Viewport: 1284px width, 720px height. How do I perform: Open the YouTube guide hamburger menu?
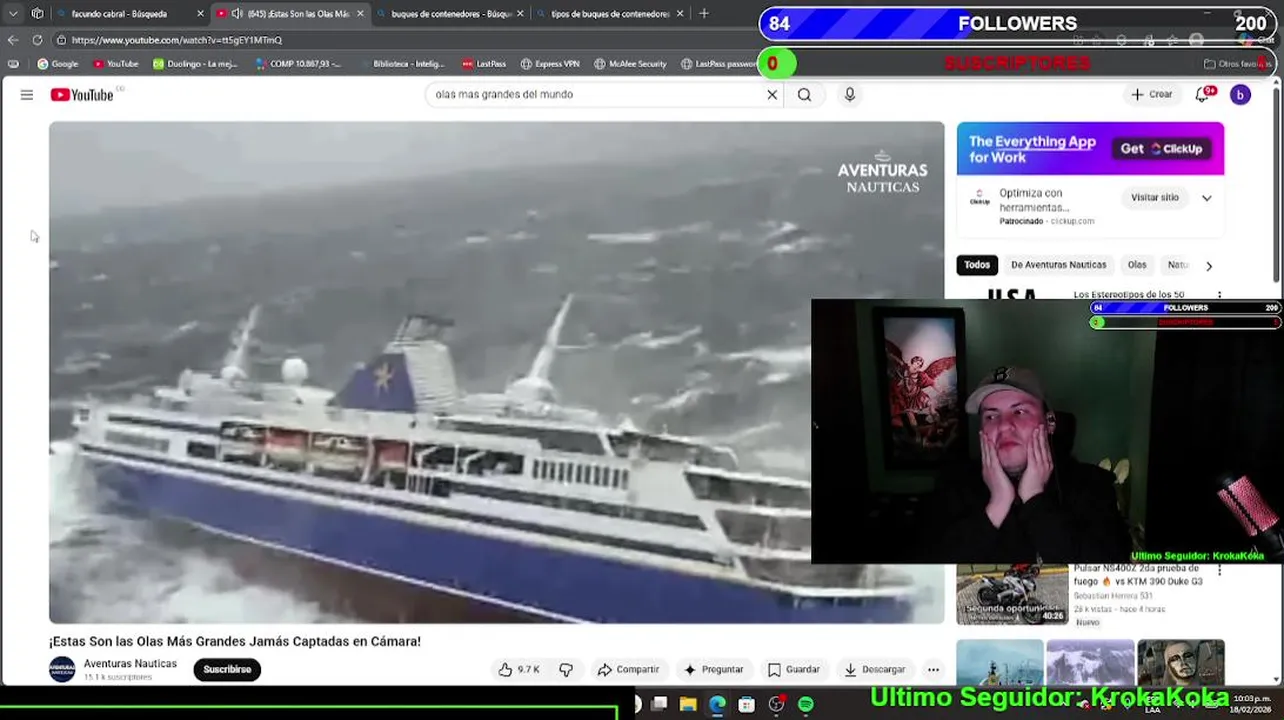pyautogui.click(x=27, y=95)
